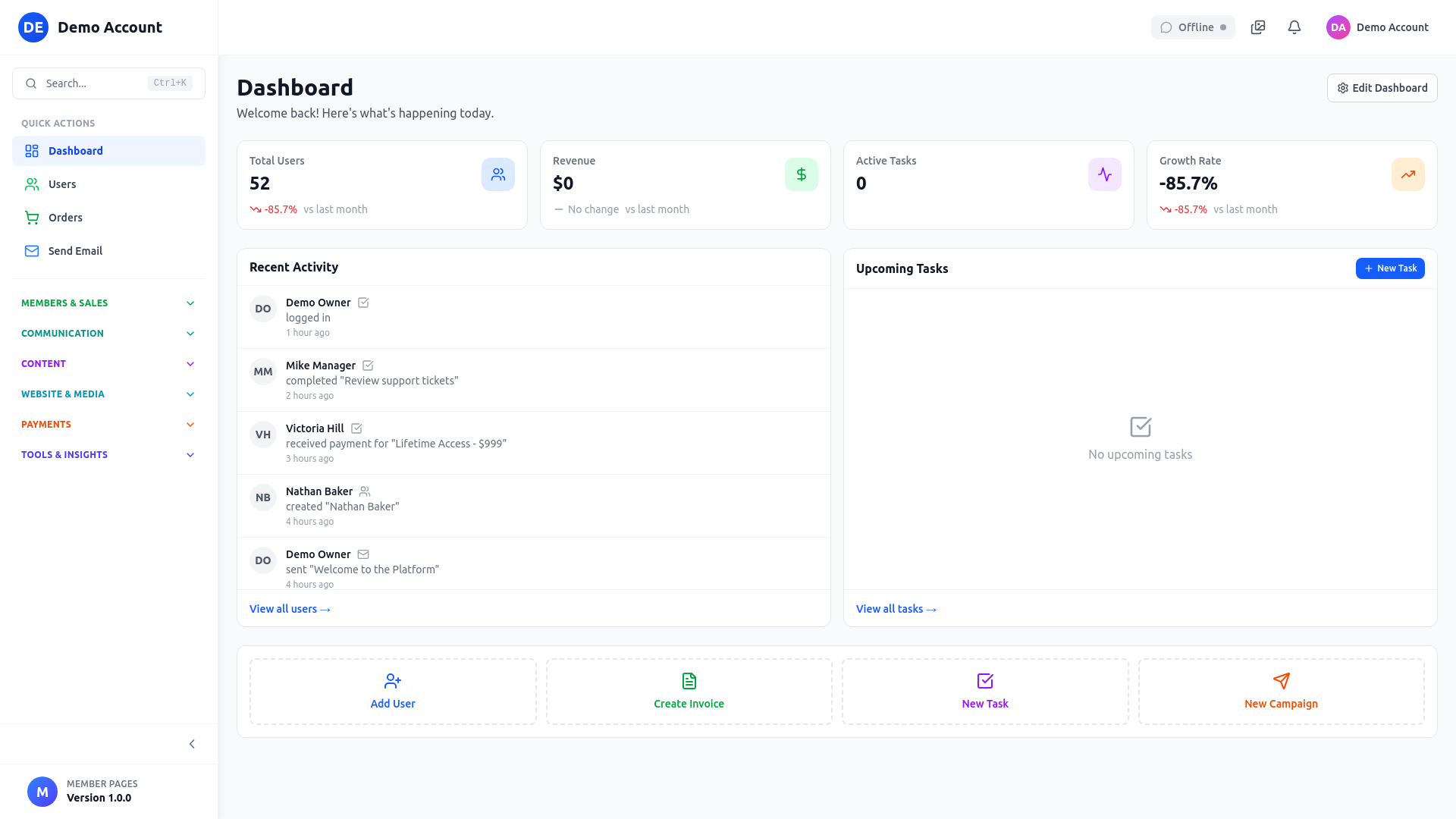The height and width of the screenshot is (819, 1456).
Task: Click the search magnifier icon in the sidebar
Action: pyautogui.click(x=31, y=83)
